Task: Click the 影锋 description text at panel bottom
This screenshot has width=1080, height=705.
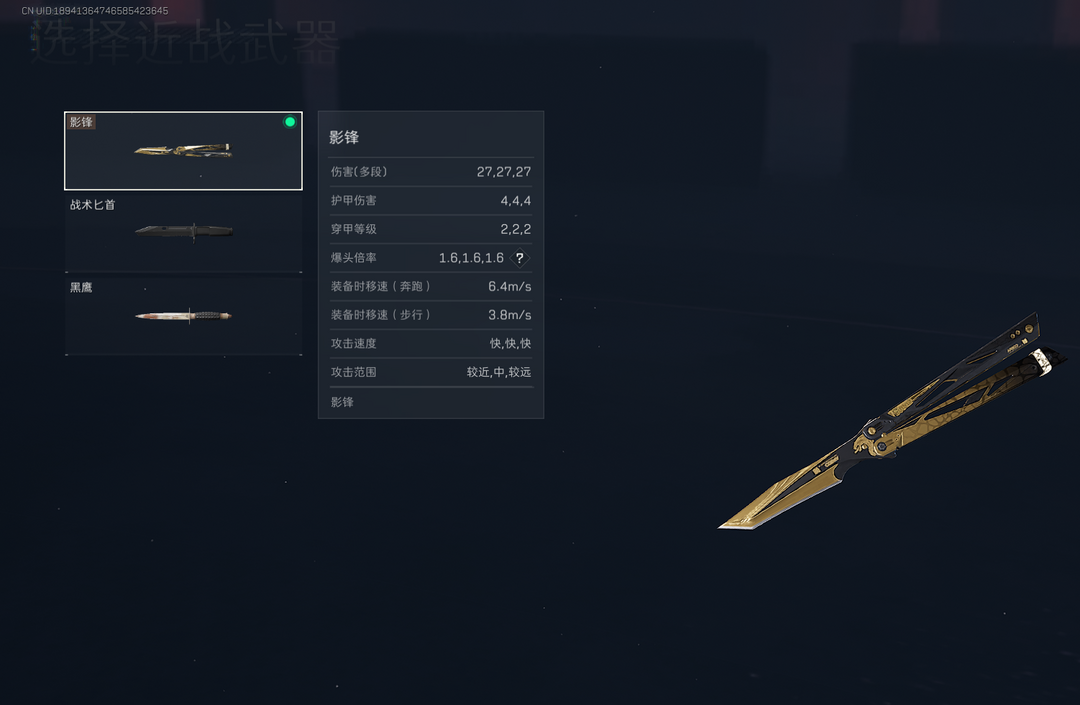Action: [342, 401]
